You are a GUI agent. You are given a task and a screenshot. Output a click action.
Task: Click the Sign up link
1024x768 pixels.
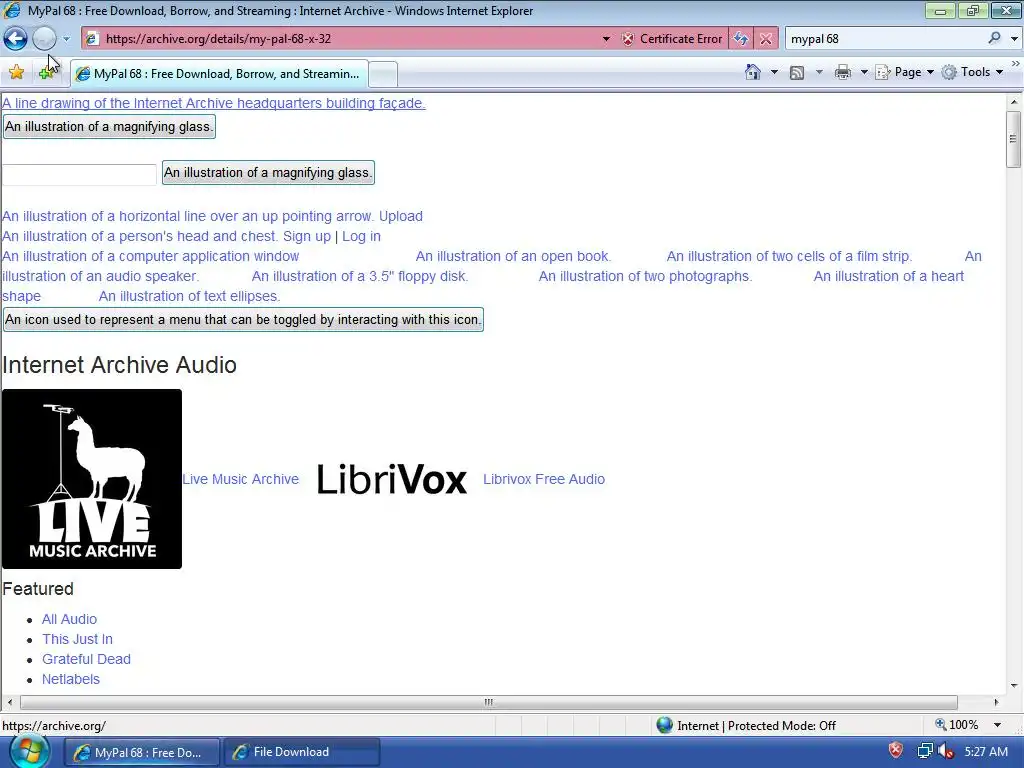tap(307, 236)
